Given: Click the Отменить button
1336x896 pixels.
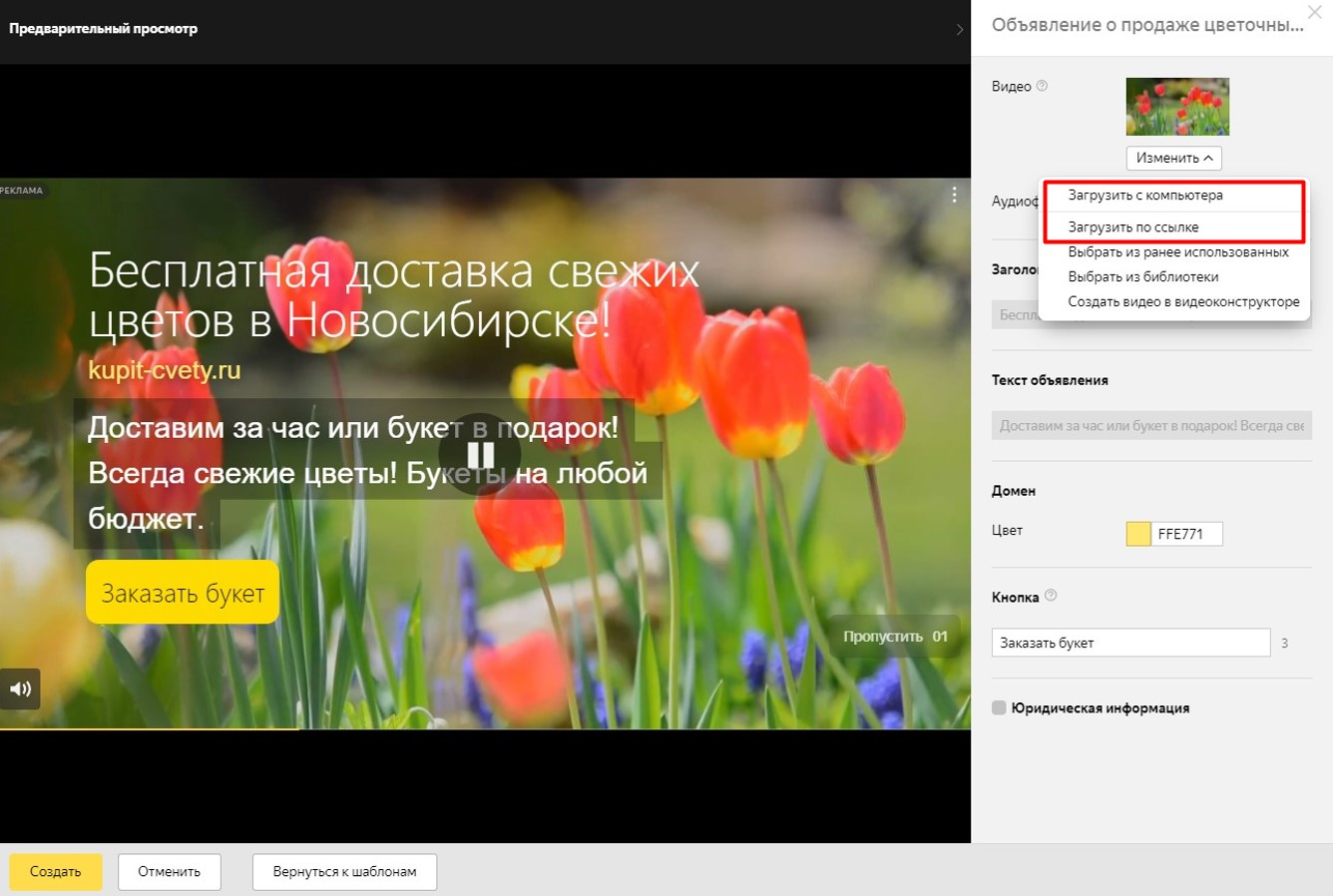Looking at the screenshot, I should pos(170,872).
